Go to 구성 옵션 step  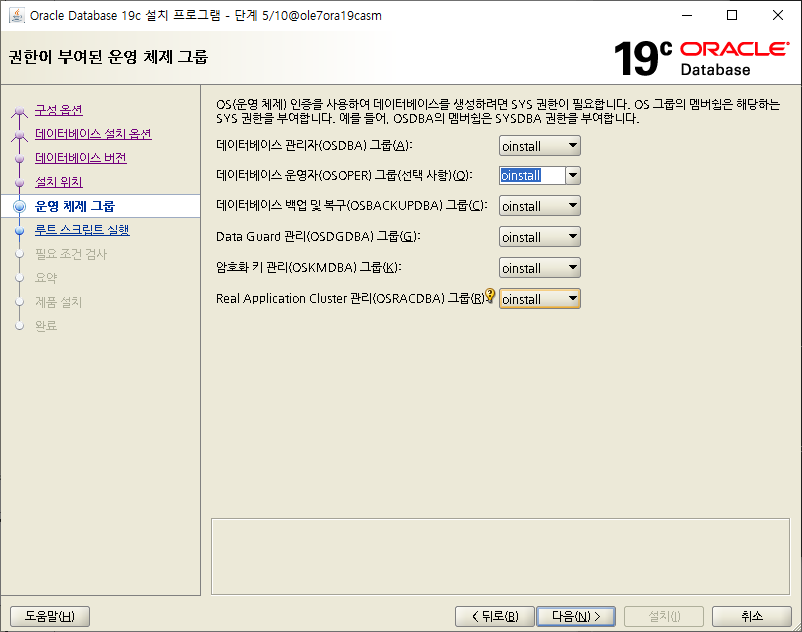point(59,110)
